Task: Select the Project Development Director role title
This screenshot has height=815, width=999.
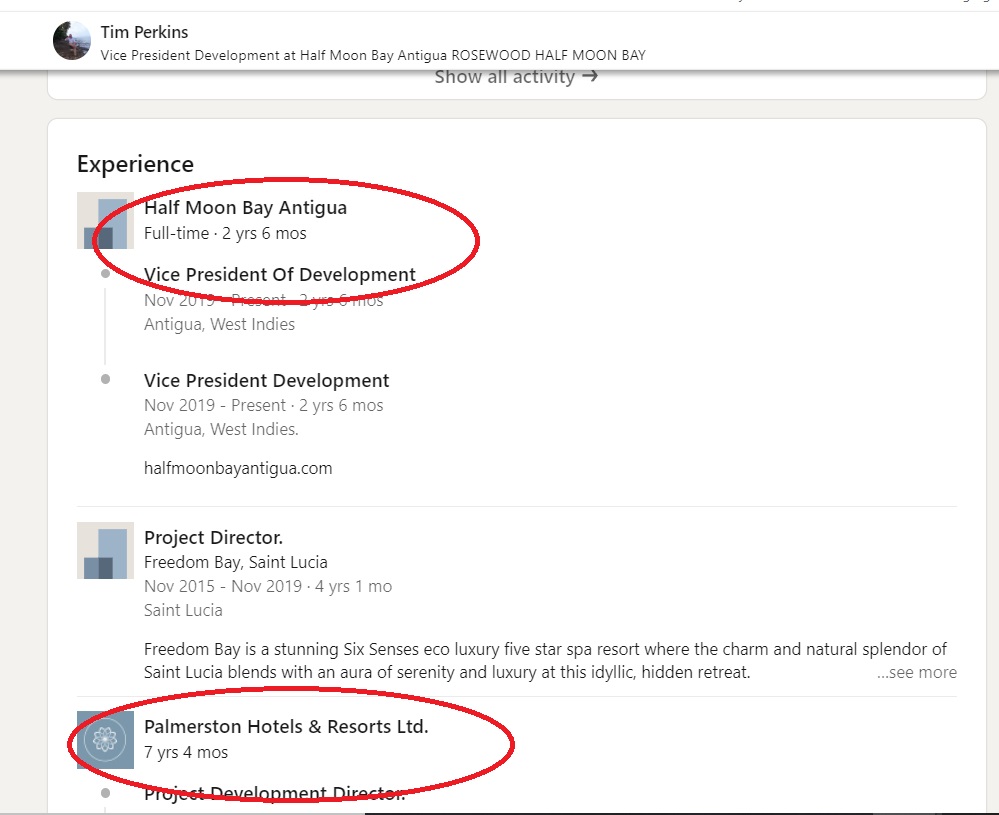Action: pos(275,793)
